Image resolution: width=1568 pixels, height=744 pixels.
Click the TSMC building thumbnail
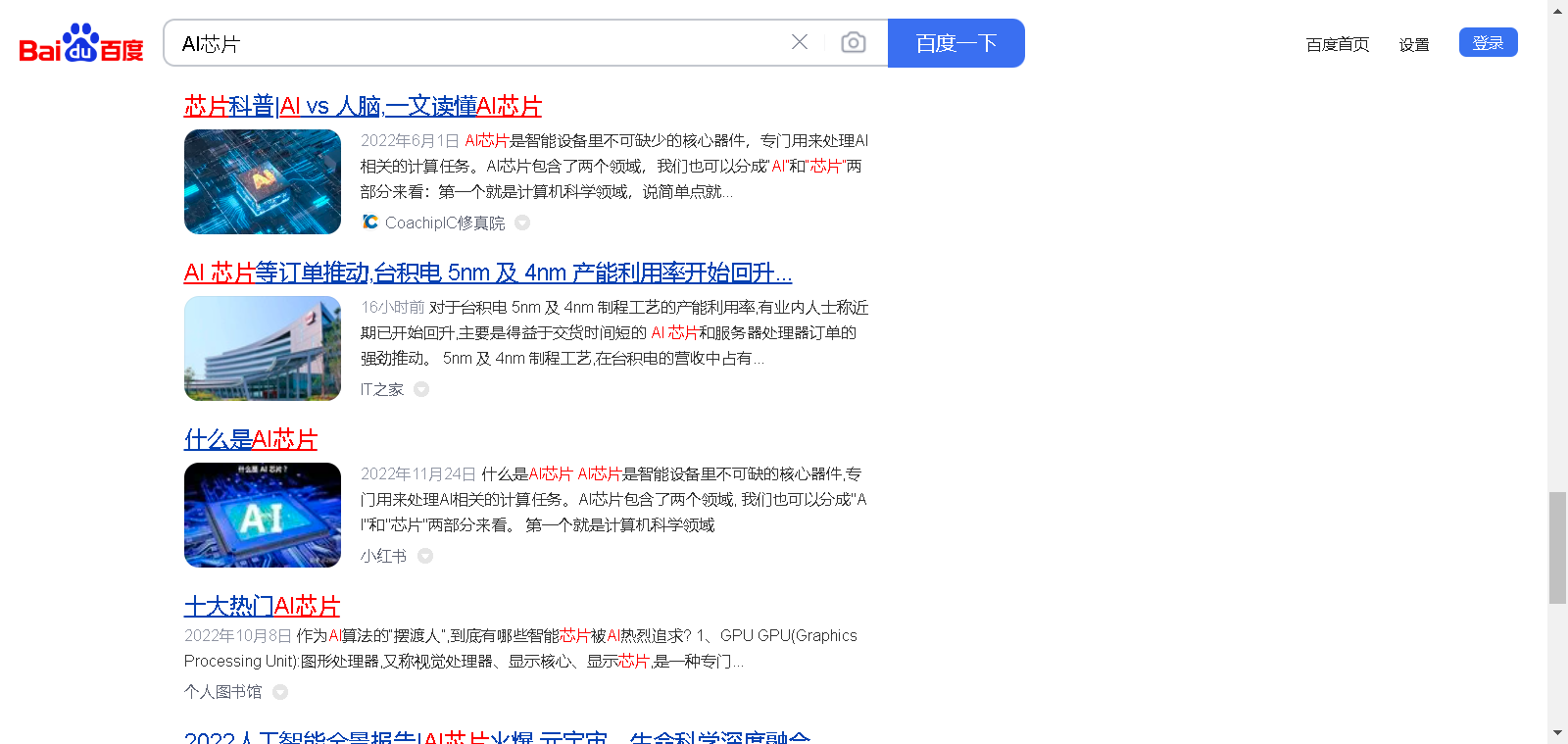pos(263,348)
